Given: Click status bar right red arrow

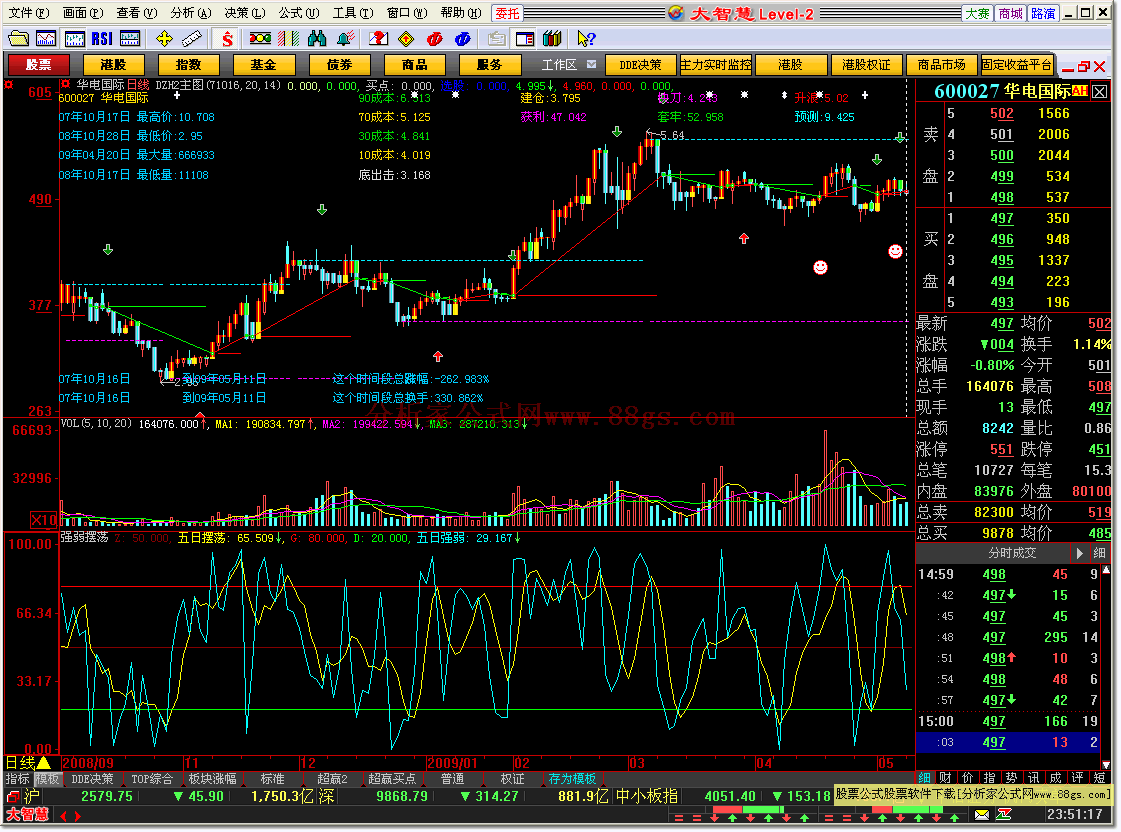Looking at the screenshot, I should tap(77, 816).
